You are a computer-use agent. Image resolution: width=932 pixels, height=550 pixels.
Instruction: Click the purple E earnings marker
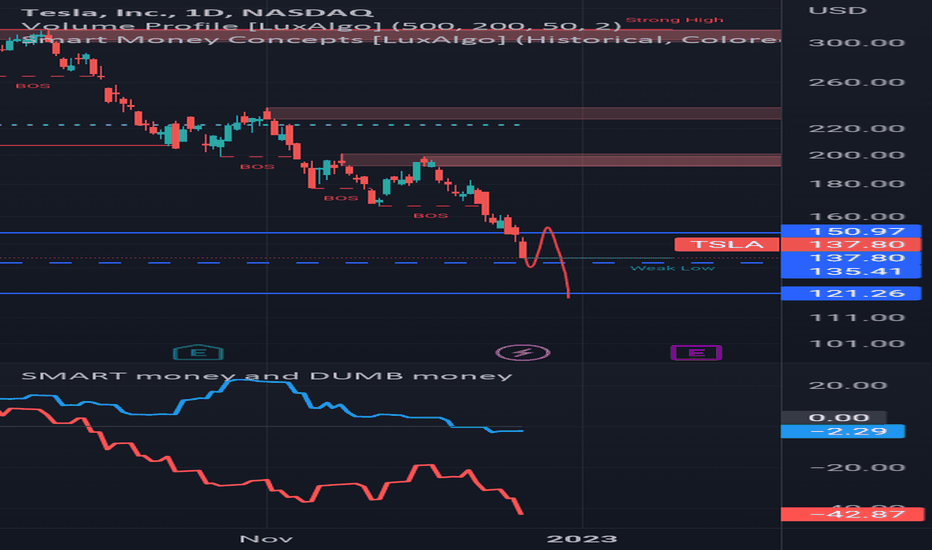click(696, 353)
